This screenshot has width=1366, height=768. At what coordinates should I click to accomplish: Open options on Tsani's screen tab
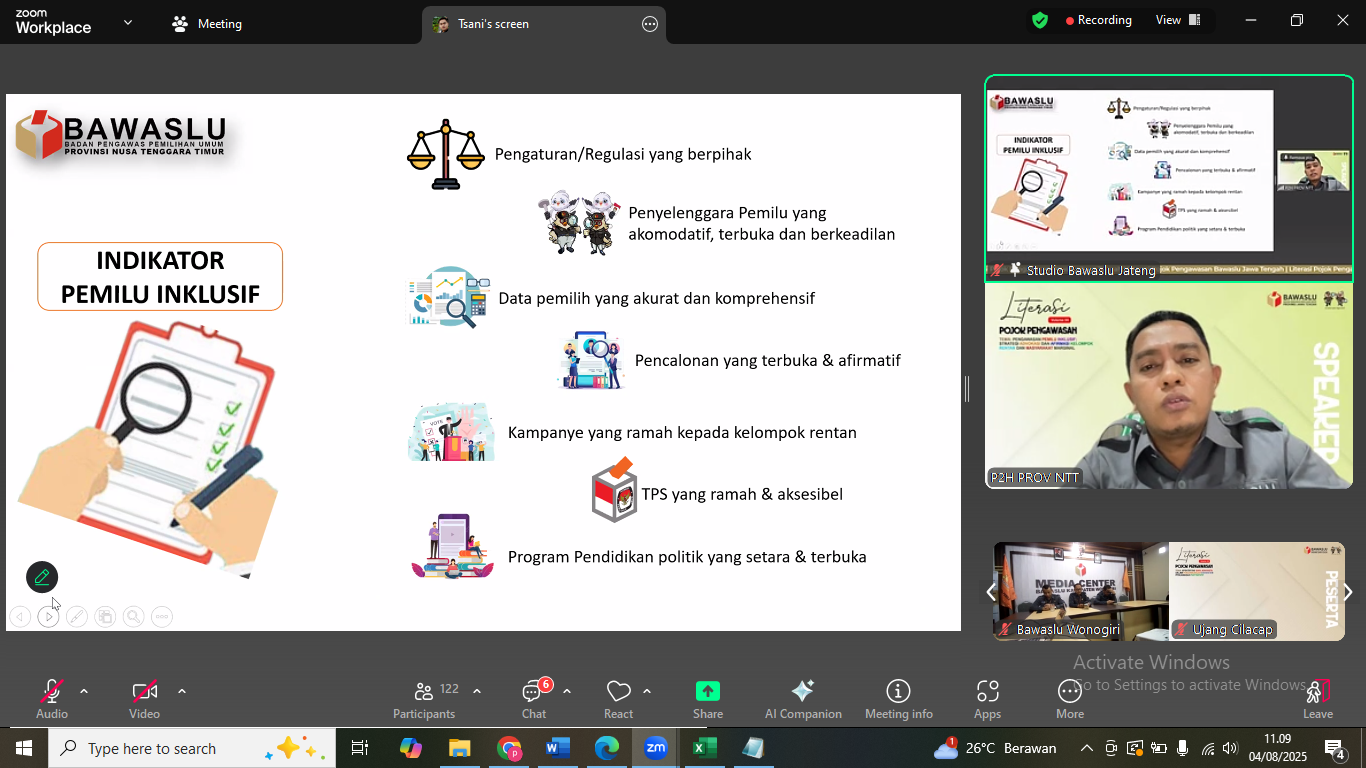click(650, 24)
